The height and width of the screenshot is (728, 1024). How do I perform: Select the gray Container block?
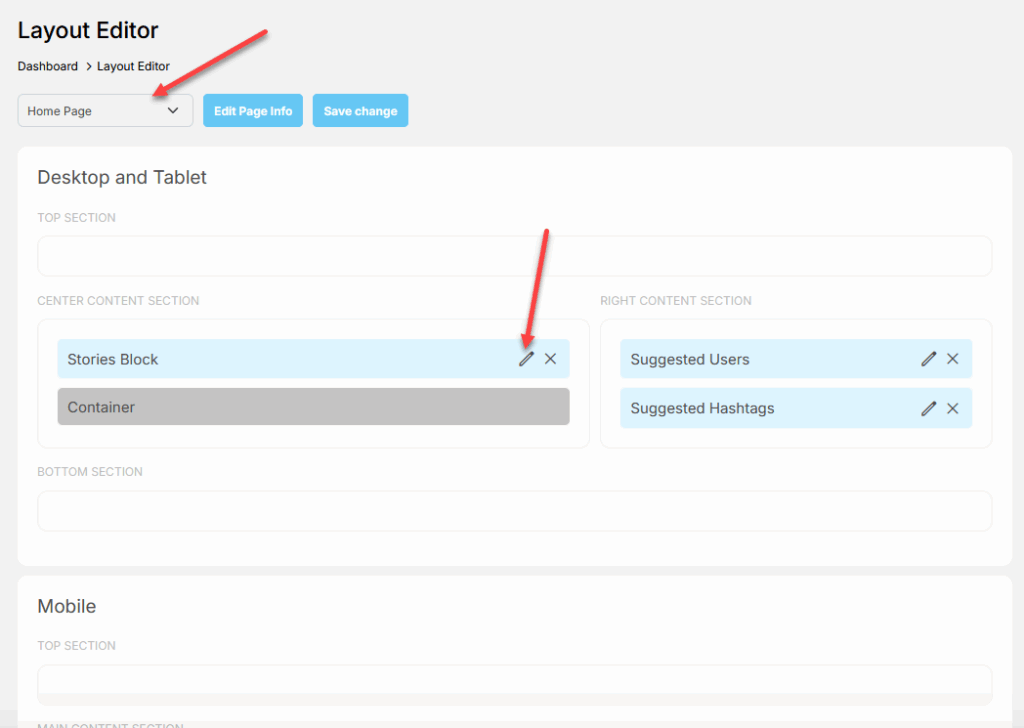coord(313,407)
